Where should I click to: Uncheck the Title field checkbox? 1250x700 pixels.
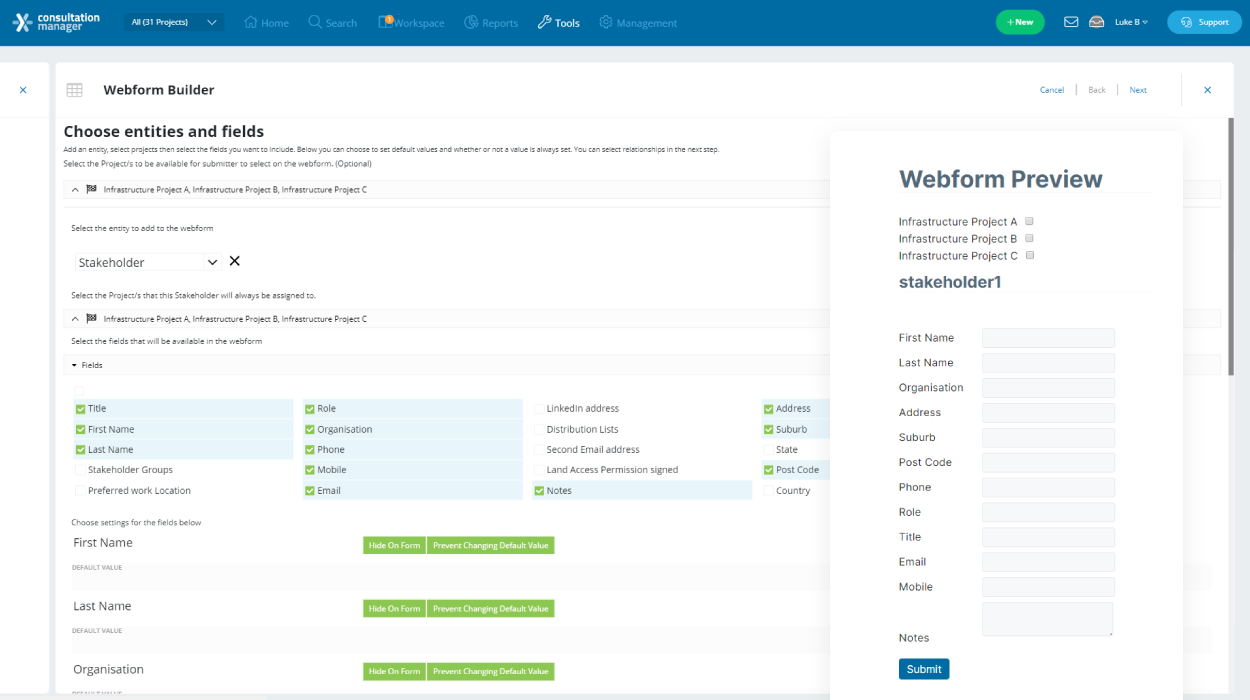click(x=80, y=409)
